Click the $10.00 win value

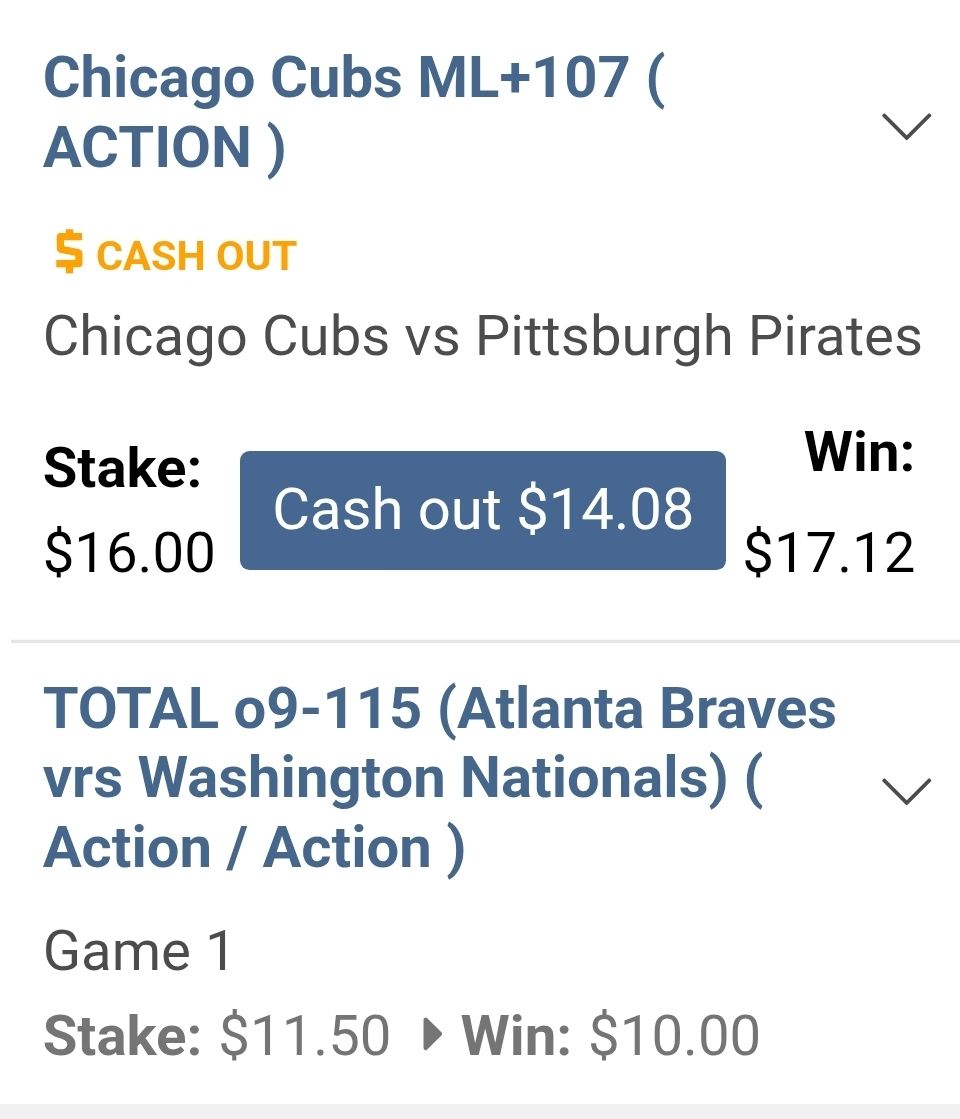[674, 1035]
